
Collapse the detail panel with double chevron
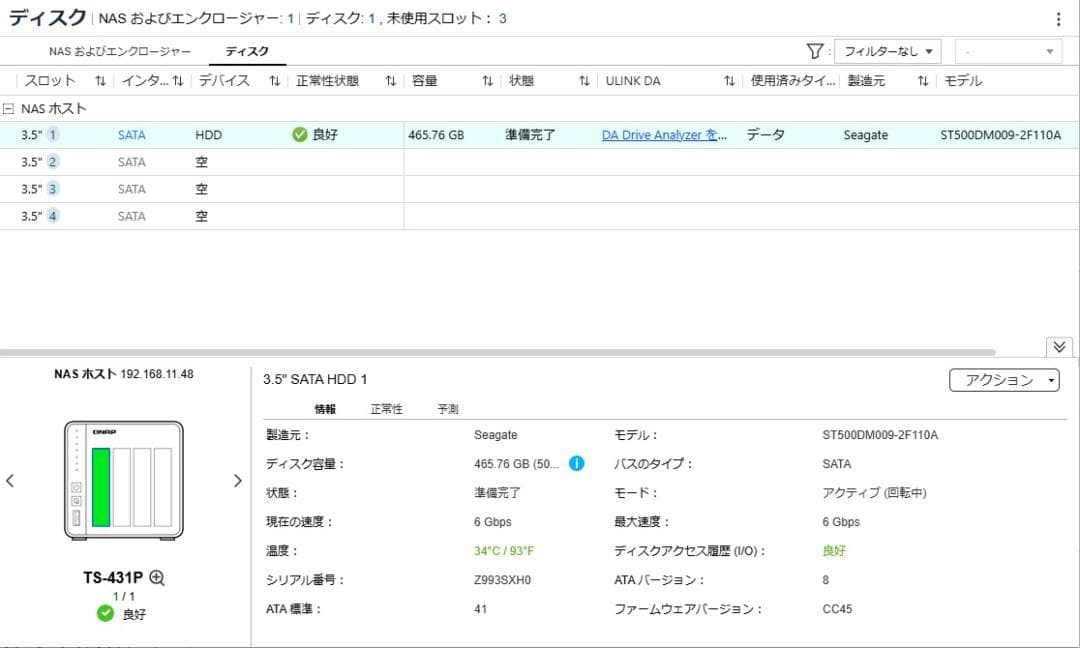tap(1058, 347)
